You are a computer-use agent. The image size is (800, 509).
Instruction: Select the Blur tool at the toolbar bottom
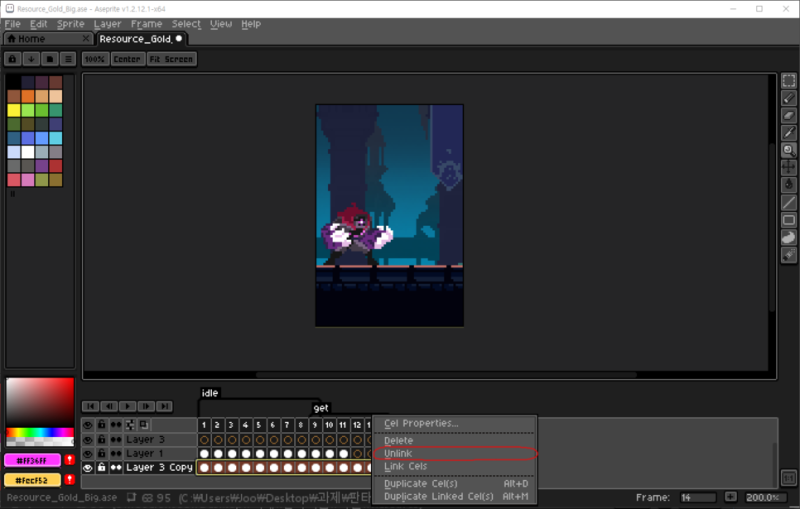click(x=789, y=254)
